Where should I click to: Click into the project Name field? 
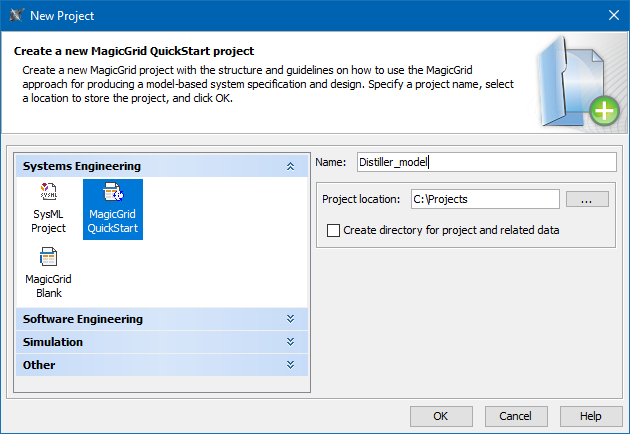[485, 162]
